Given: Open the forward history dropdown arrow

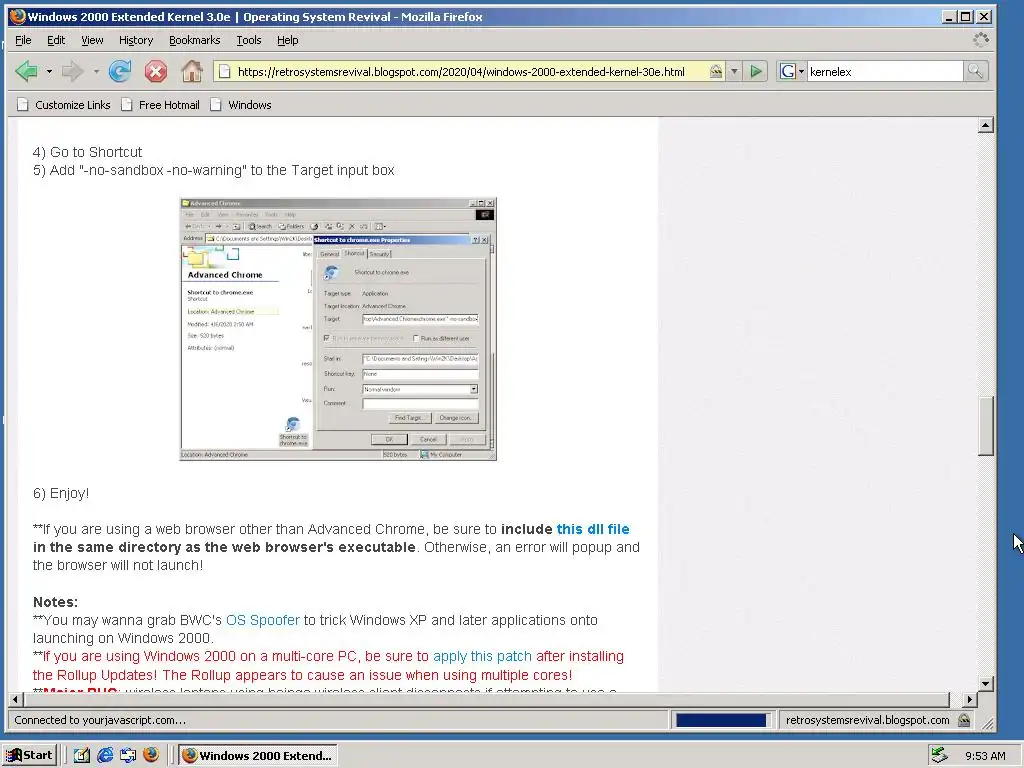Looking at the screenshot, I should click(96, 71).
